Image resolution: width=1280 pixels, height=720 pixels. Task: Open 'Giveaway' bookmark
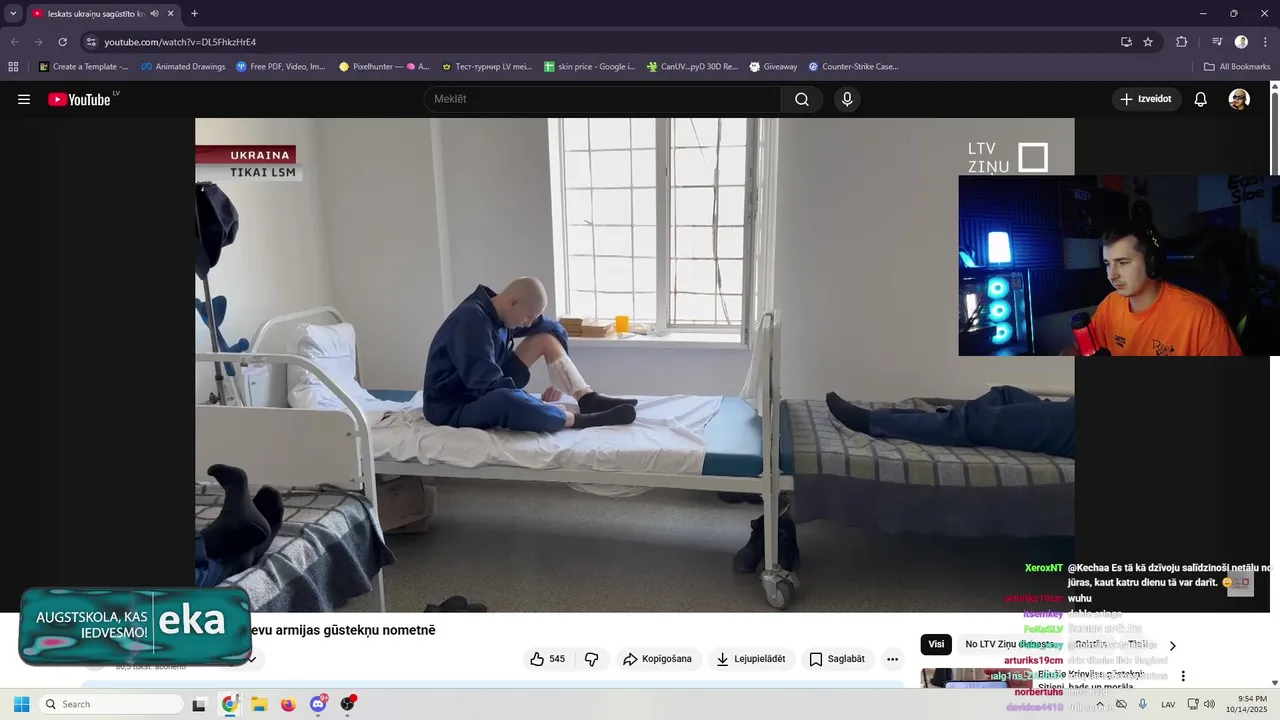773,67
